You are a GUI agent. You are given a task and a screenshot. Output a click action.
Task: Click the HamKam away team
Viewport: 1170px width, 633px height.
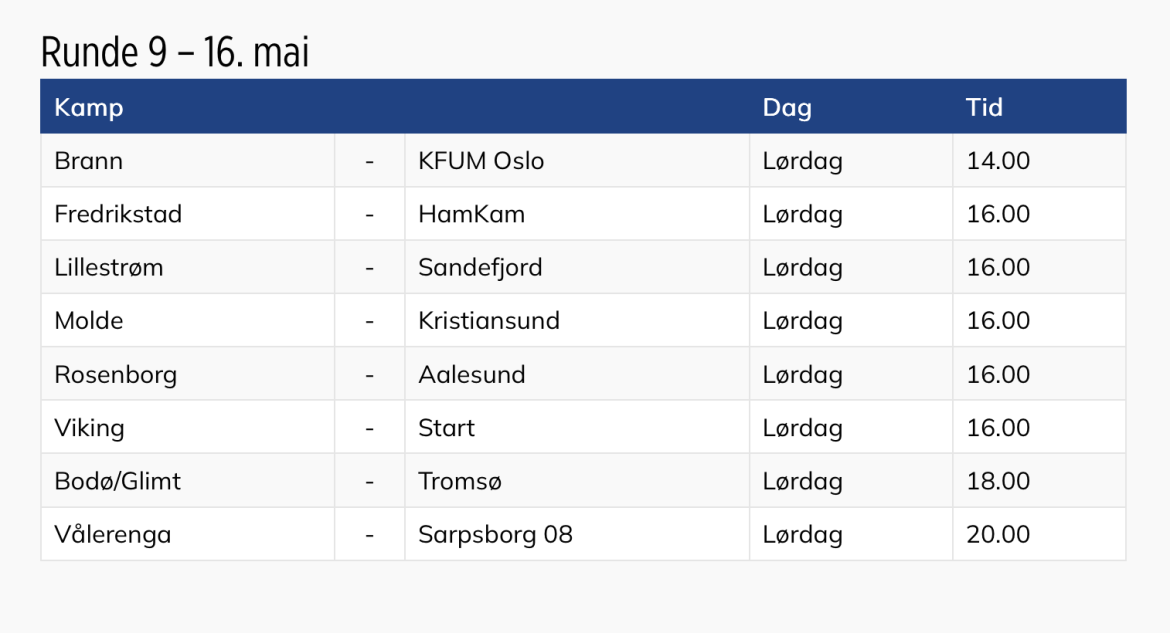(471, 214)
